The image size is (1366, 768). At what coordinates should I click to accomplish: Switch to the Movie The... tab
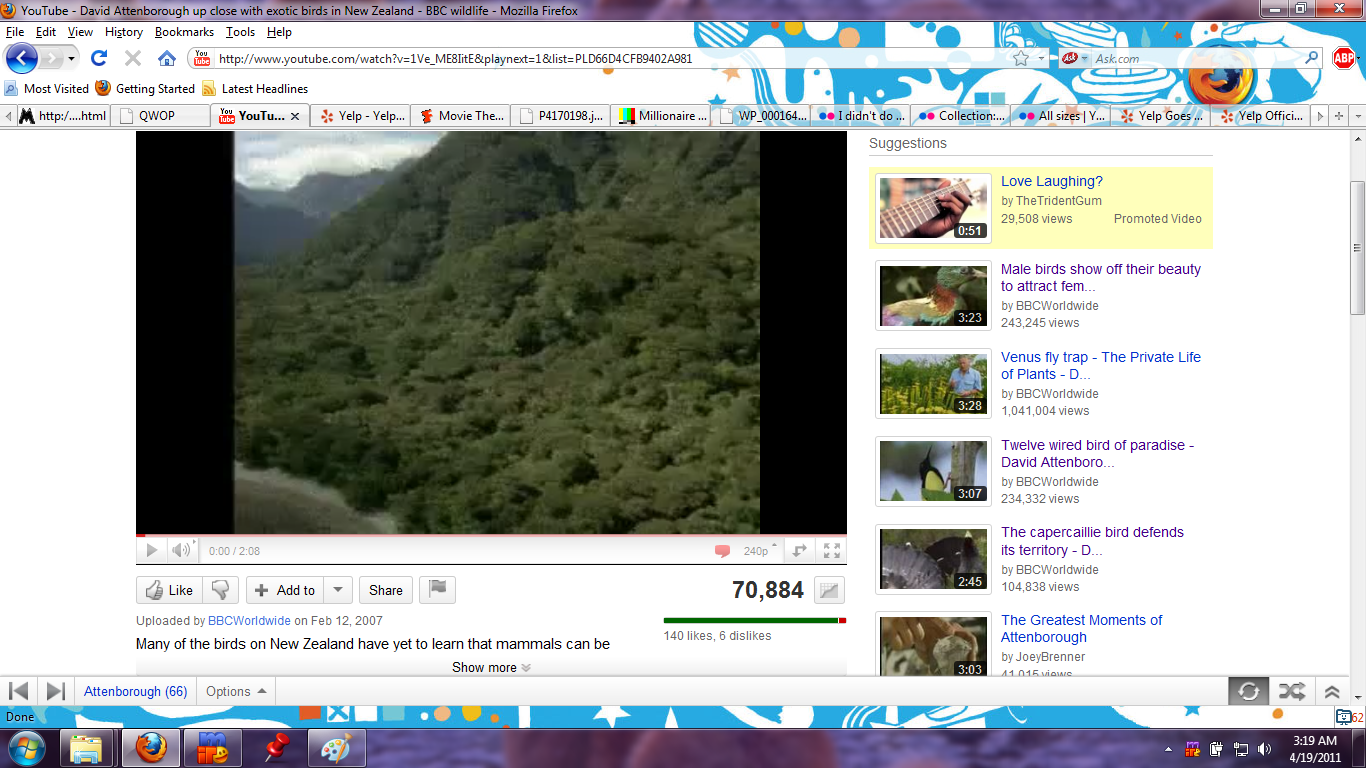(x=461, y=116)
